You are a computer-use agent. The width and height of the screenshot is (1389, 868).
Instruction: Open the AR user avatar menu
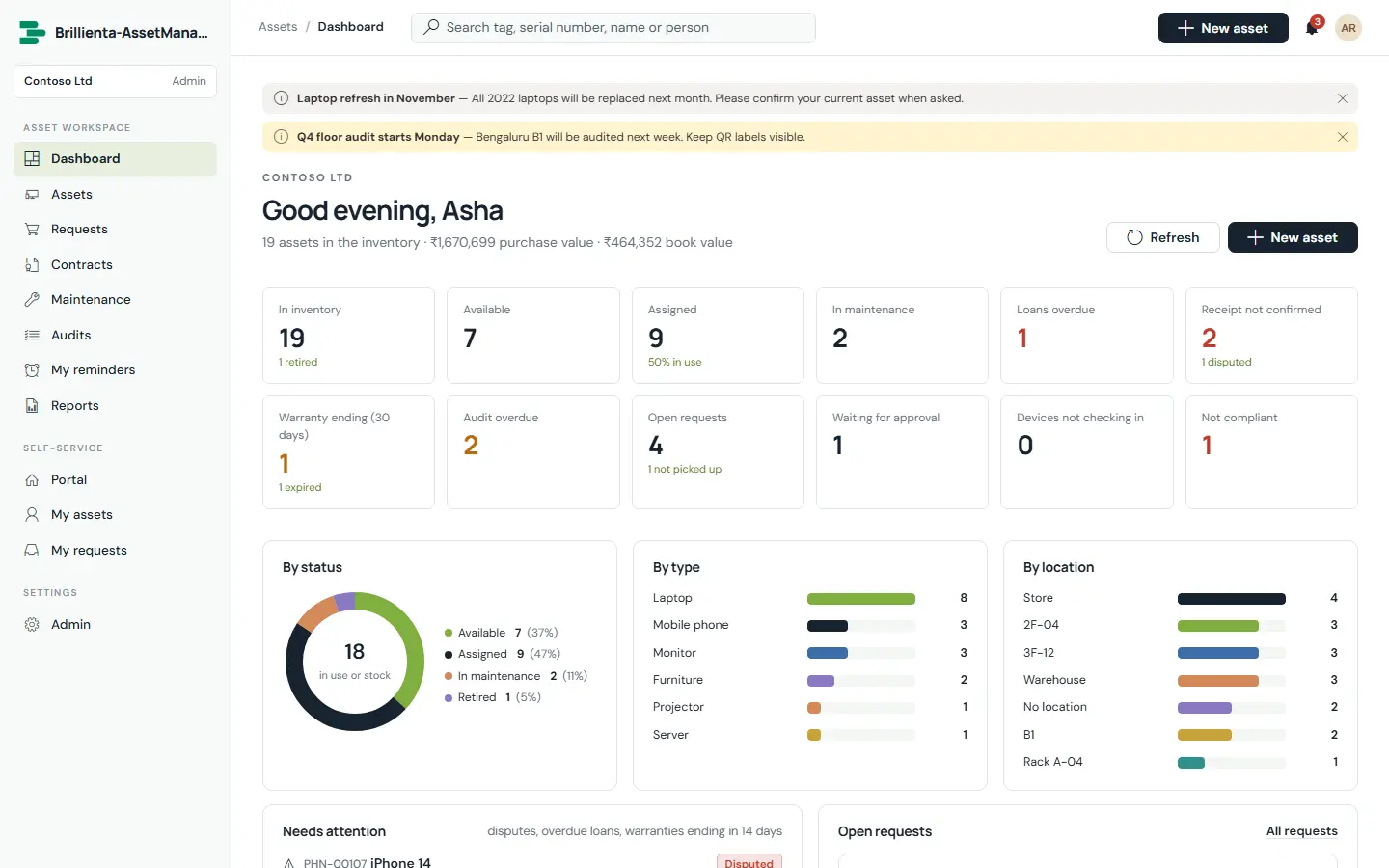tap(1348, 28)
